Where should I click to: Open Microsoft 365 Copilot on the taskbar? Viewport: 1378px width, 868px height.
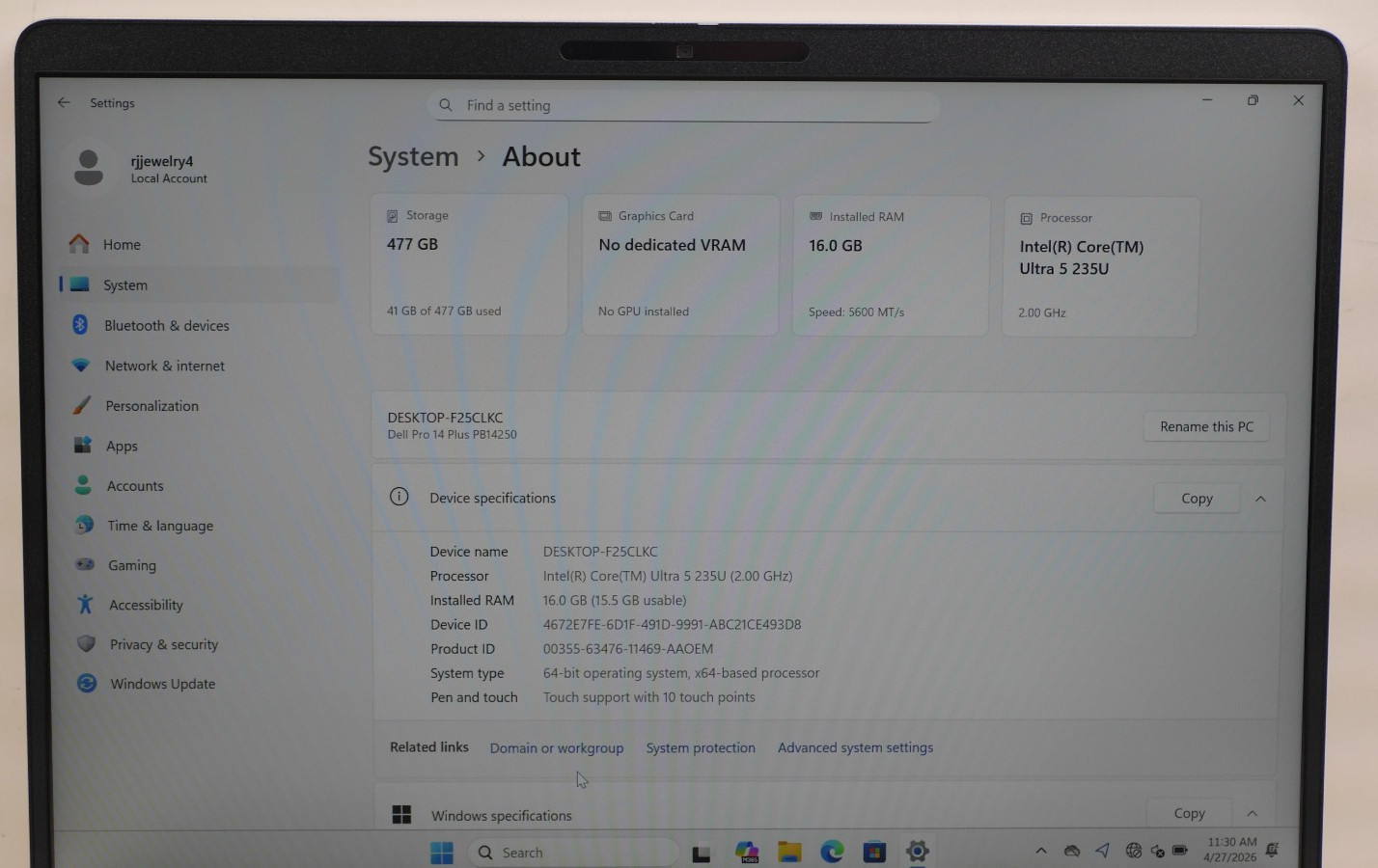coord(747,853)
